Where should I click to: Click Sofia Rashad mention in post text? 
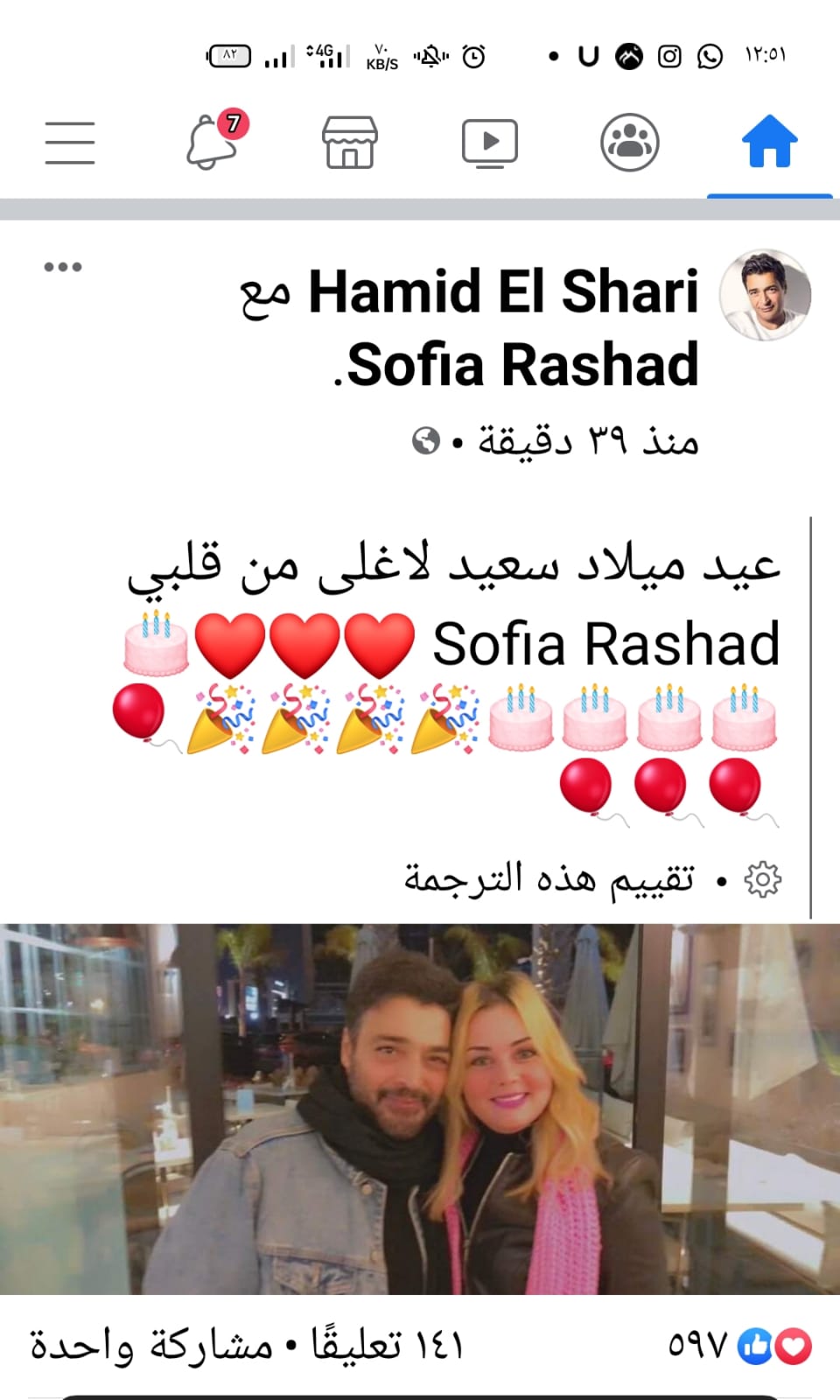pos(606,644)
